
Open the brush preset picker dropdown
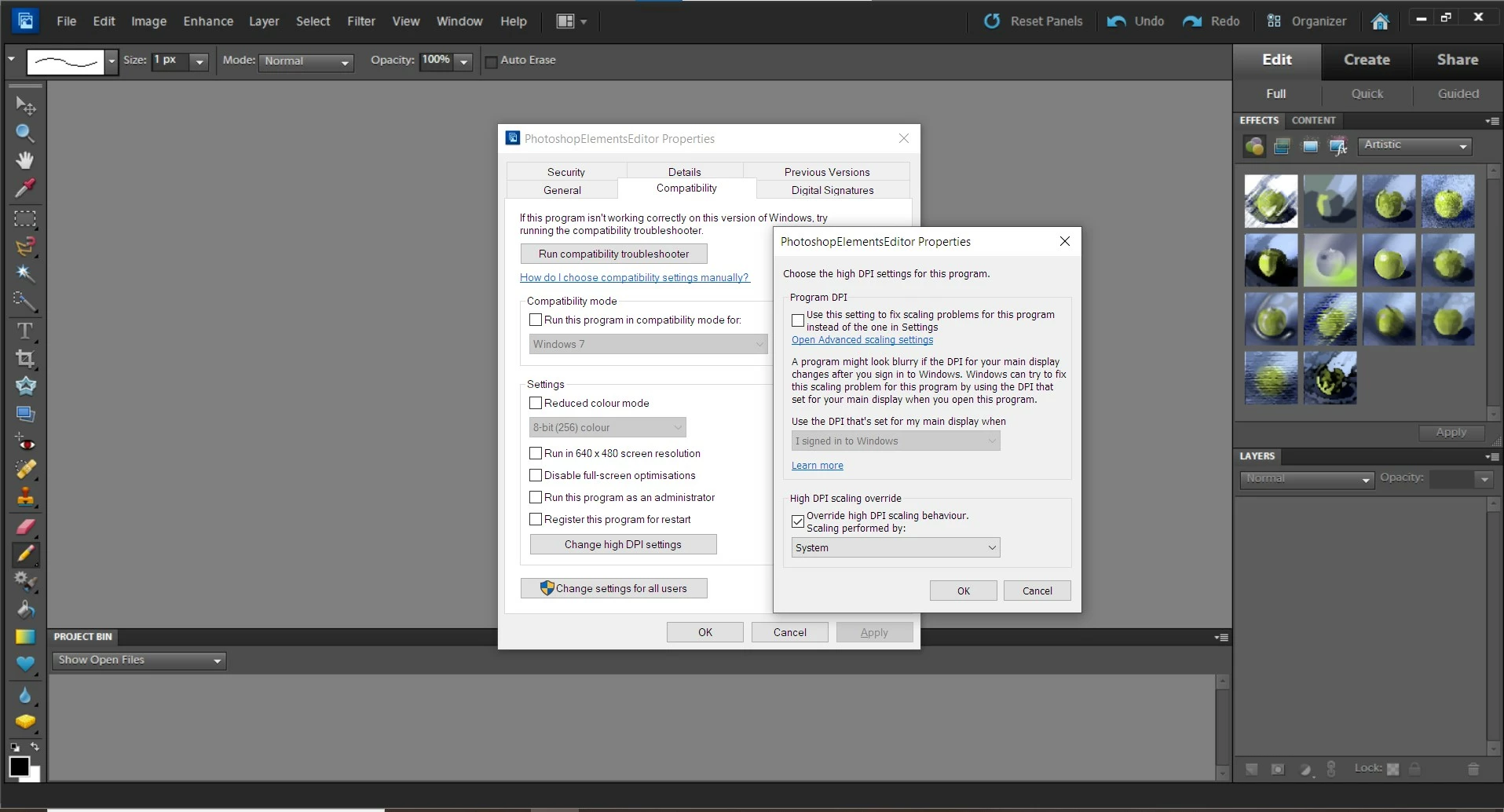tap(112, 61)
